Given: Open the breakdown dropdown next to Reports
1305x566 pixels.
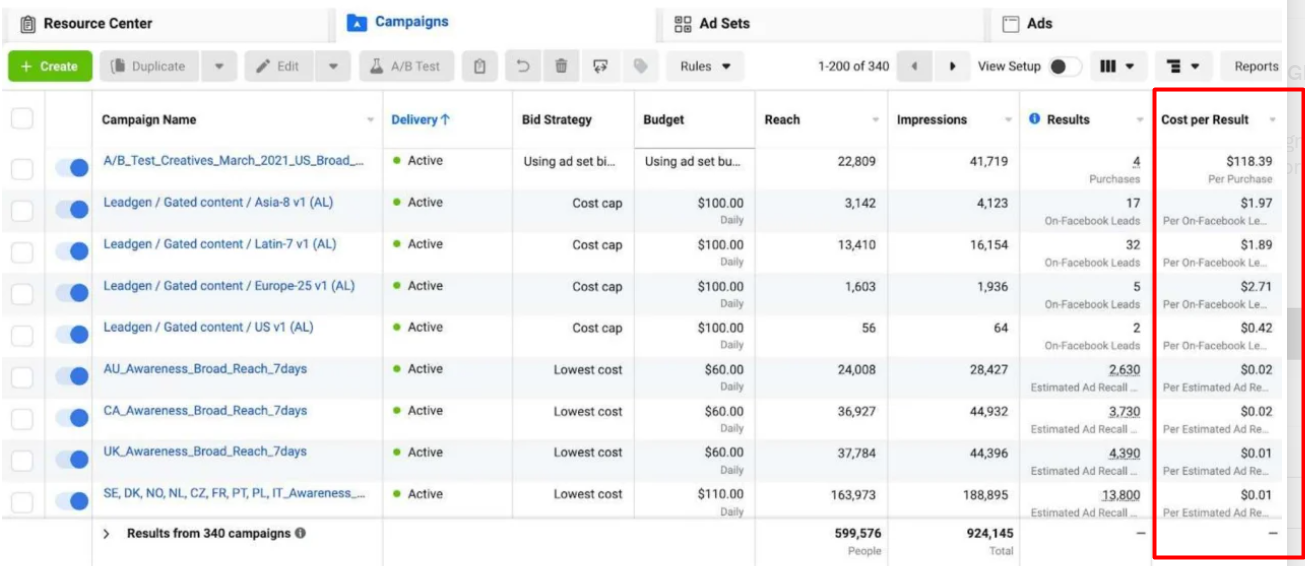Looking at the screenshot, I should coord(1184,67).
